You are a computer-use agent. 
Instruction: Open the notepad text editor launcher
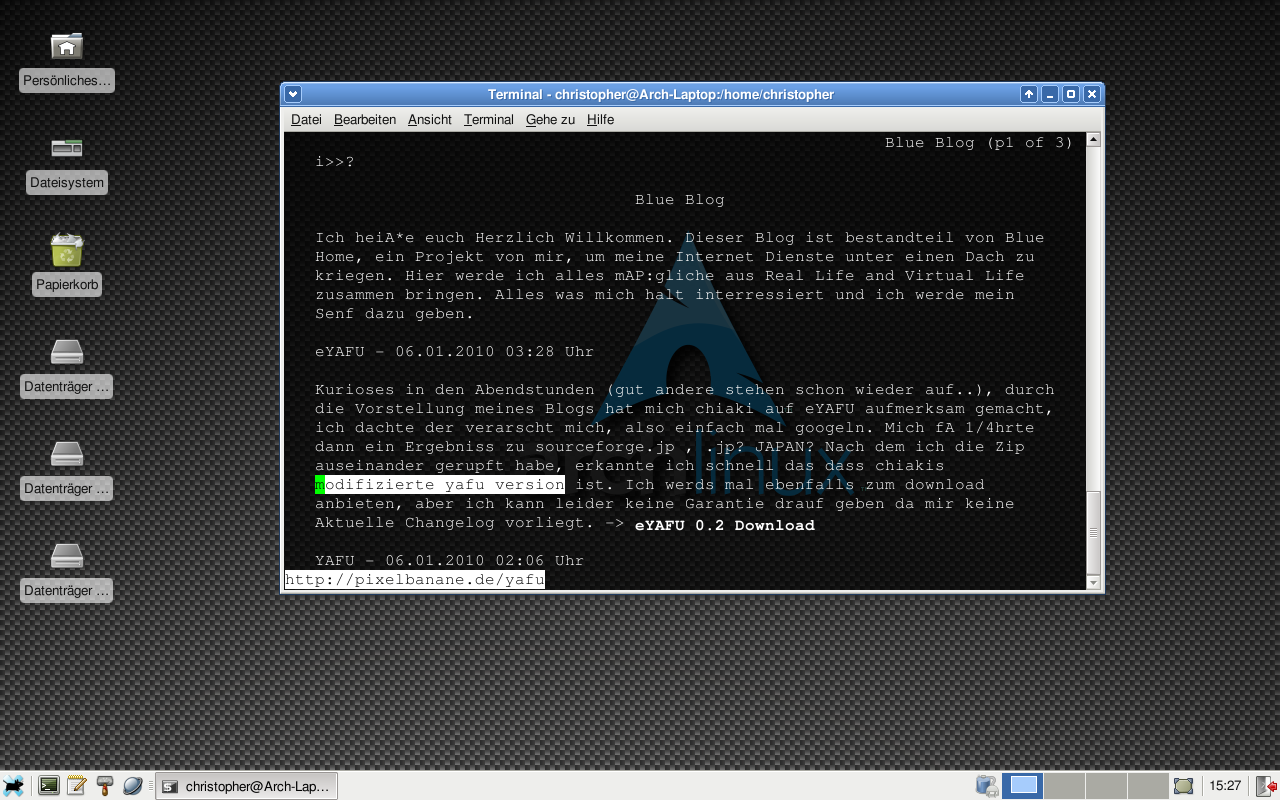tap(76, 786)
